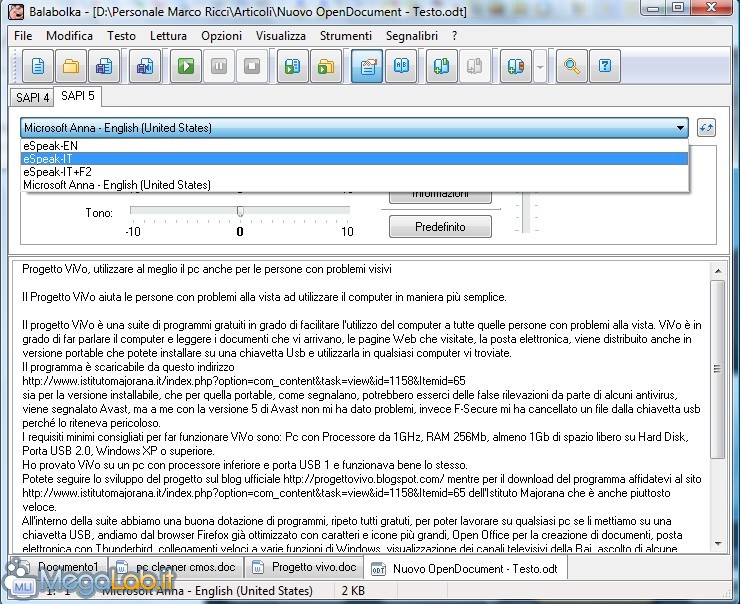740x604 pixels.
Task: Click the 2 KB file size in status bar
Action: (353, 591)
